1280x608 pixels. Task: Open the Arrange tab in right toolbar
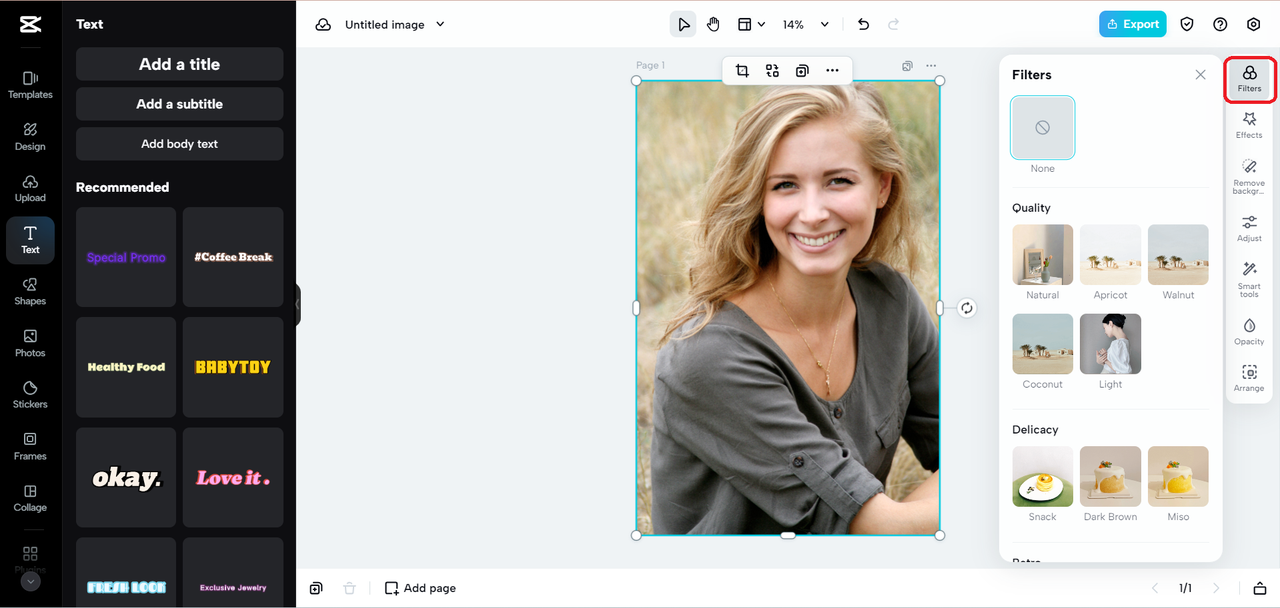click(x=1249, y=378)
